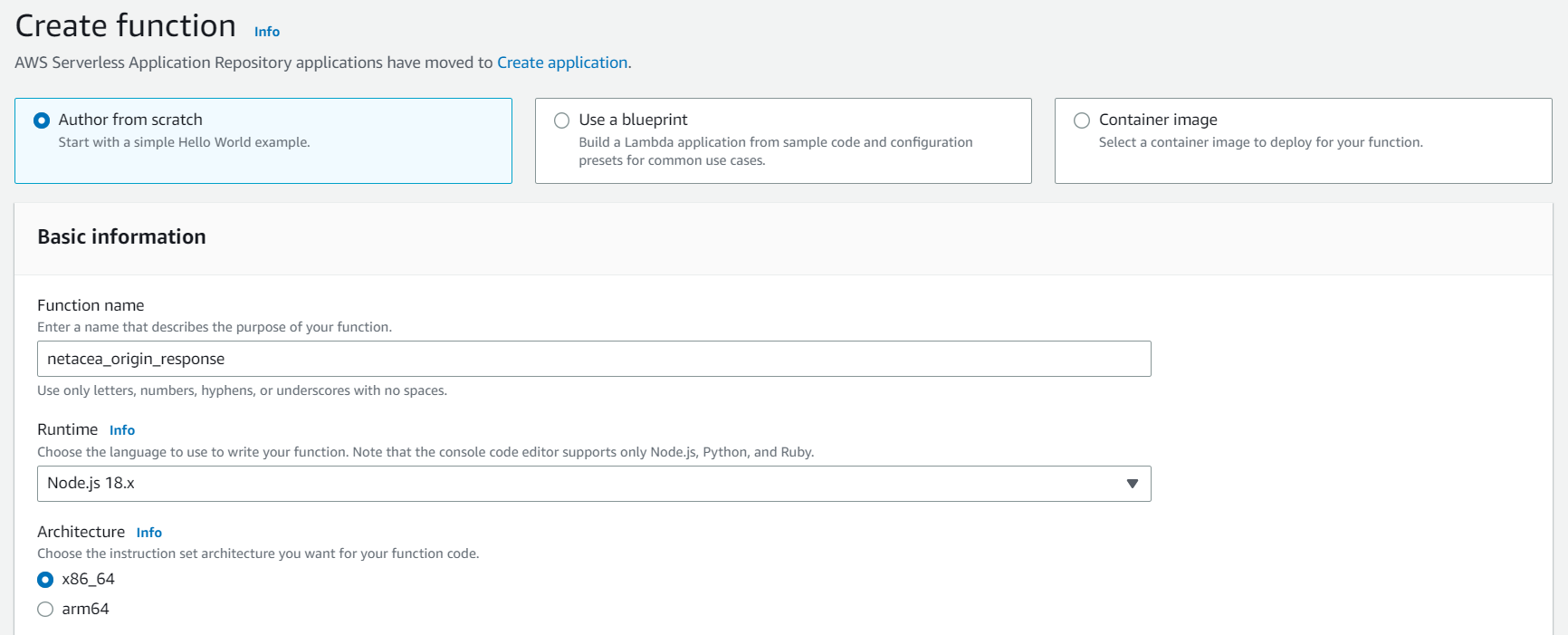
Task: Open the Info link next to Runtime
Action: [x=122, y=430]
